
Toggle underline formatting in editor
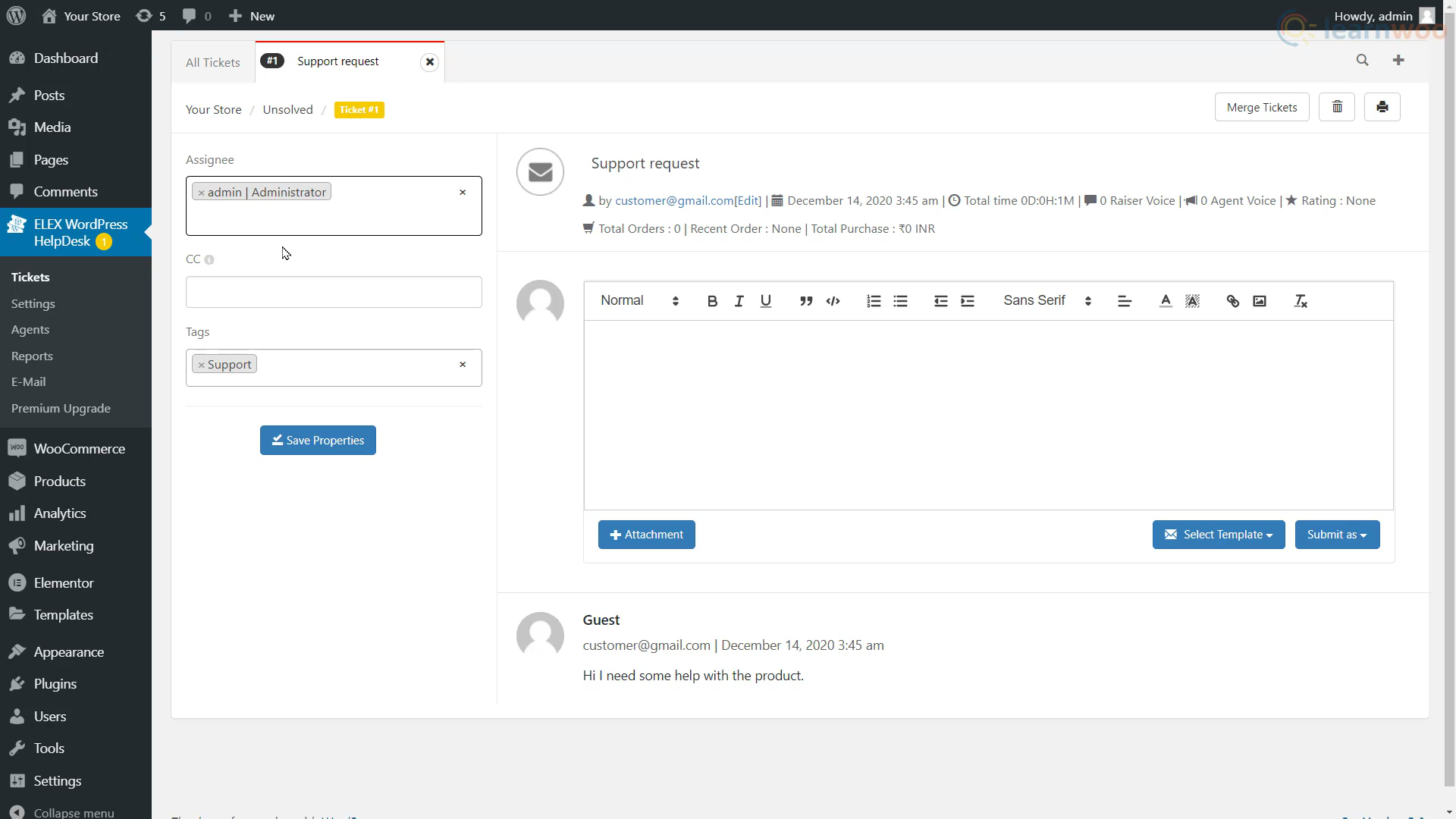(x=766, y=301)
